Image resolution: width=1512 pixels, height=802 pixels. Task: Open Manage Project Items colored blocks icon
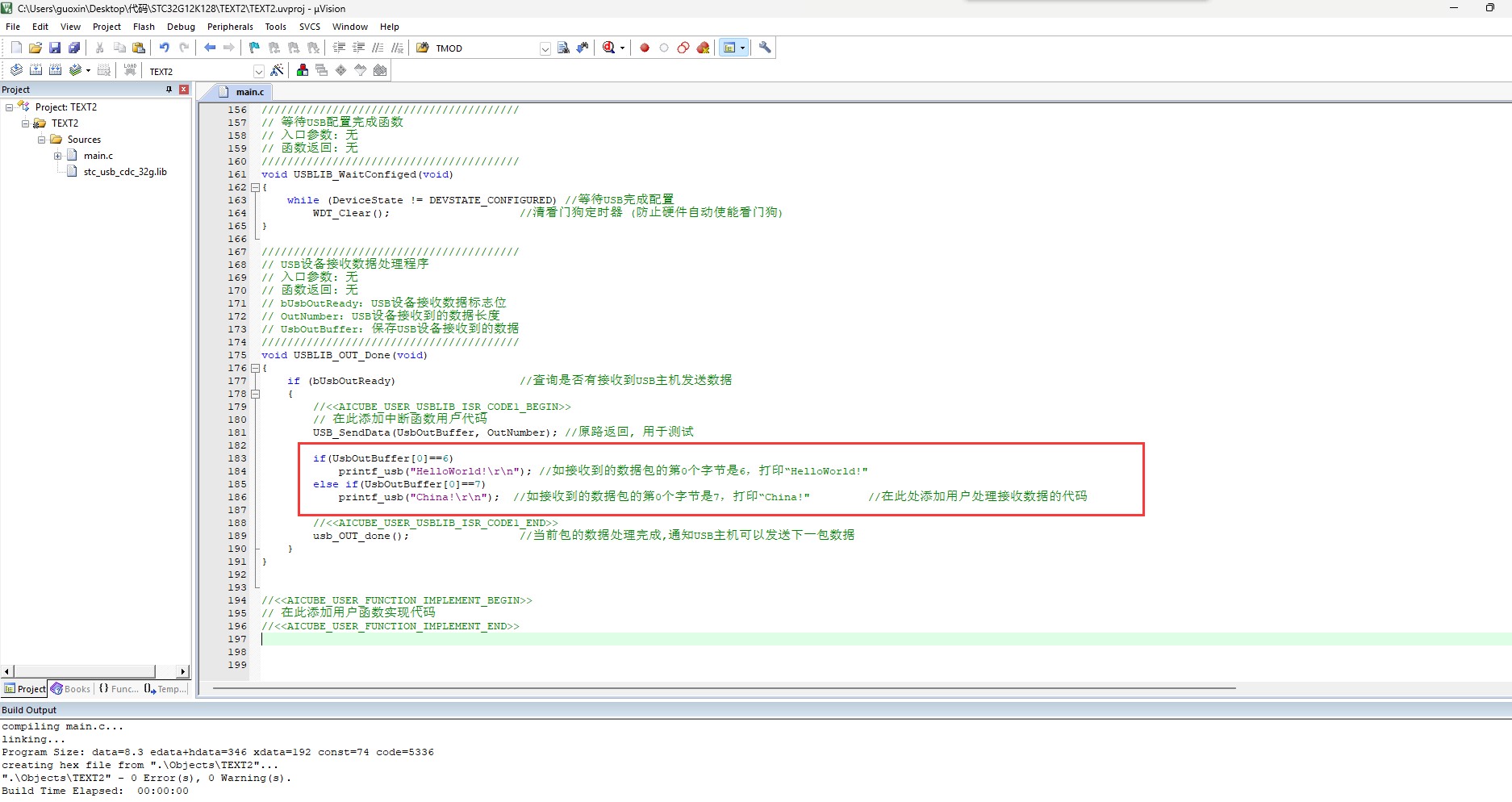click(x=303, y=71)
